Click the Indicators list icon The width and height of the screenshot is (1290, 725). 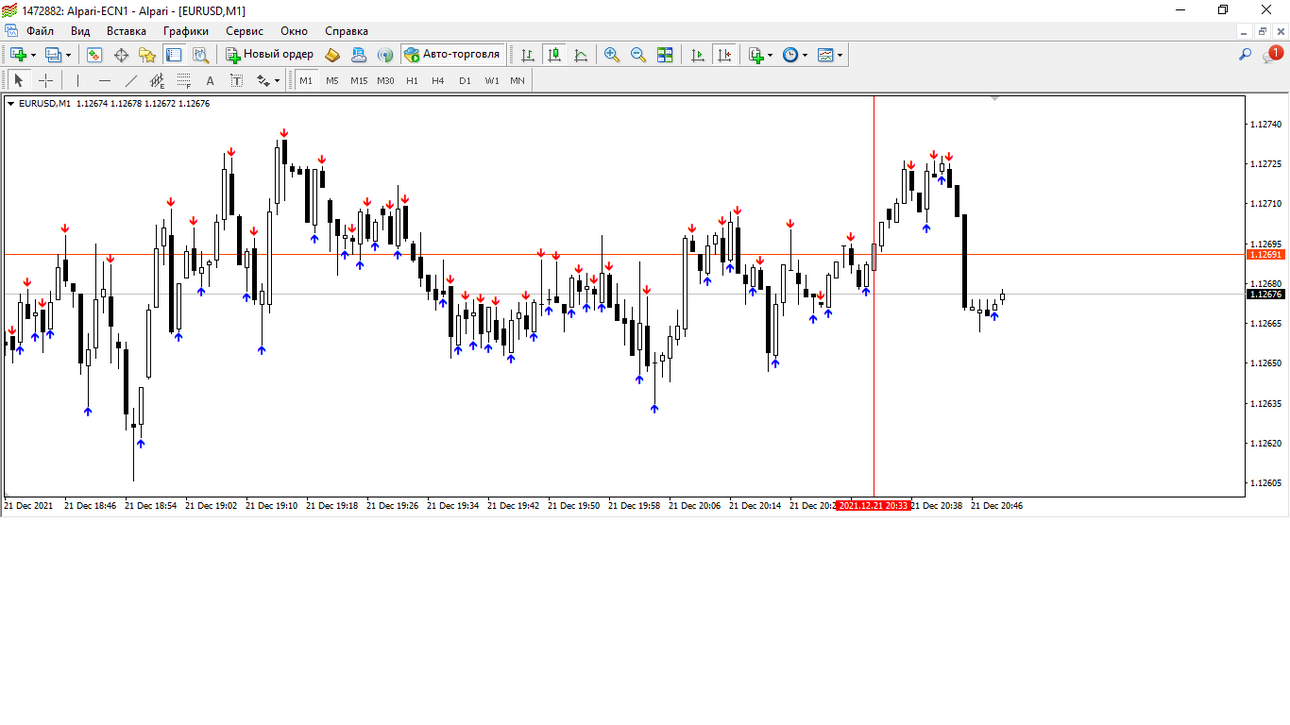coord(756,55)
